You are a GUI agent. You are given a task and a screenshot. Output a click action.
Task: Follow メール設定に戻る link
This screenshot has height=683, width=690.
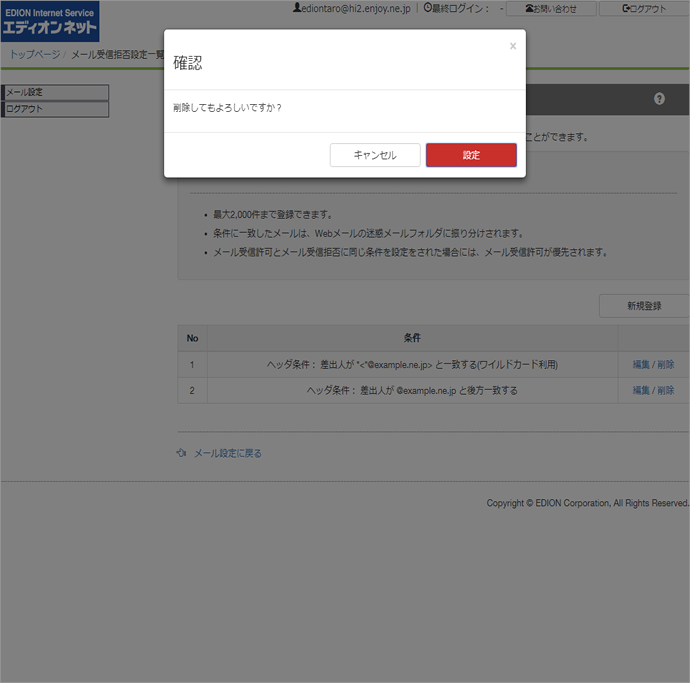click(x=228, y=453)
